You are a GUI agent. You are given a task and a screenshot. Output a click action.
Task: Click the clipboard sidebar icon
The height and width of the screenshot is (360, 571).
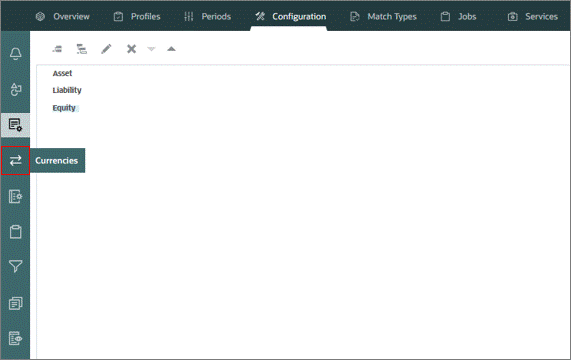[15, 232]
